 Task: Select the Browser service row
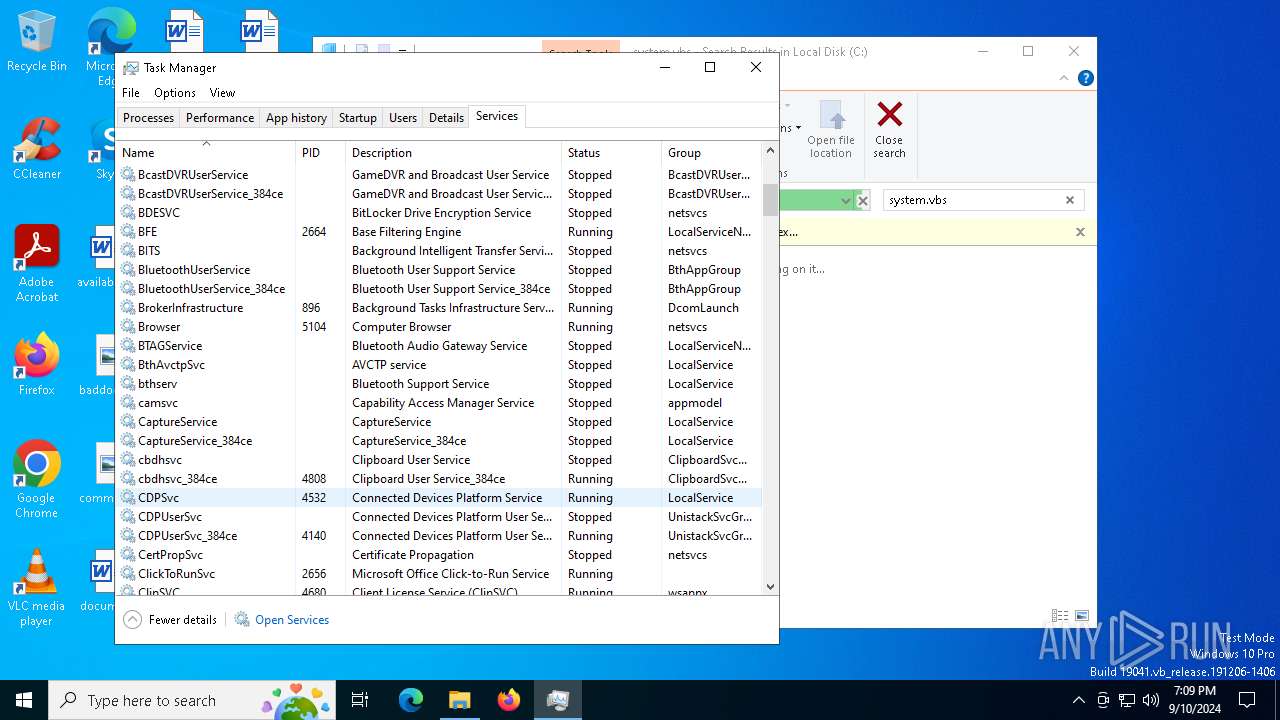439,327
